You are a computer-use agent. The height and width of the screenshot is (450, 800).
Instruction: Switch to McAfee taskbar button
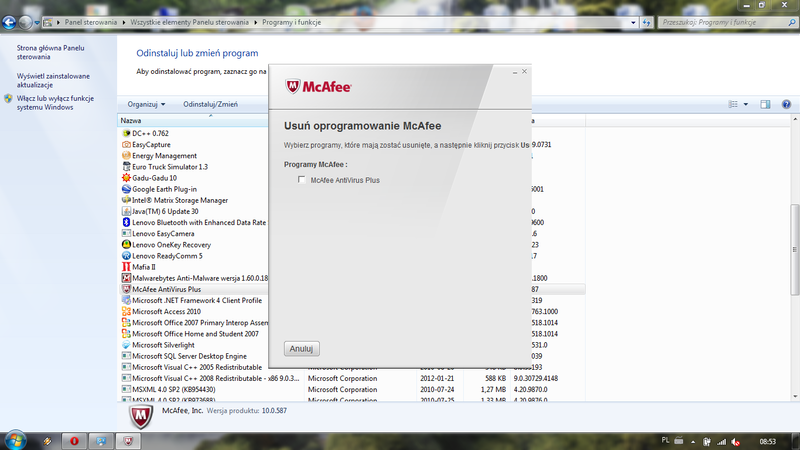[x=128, y=441]
